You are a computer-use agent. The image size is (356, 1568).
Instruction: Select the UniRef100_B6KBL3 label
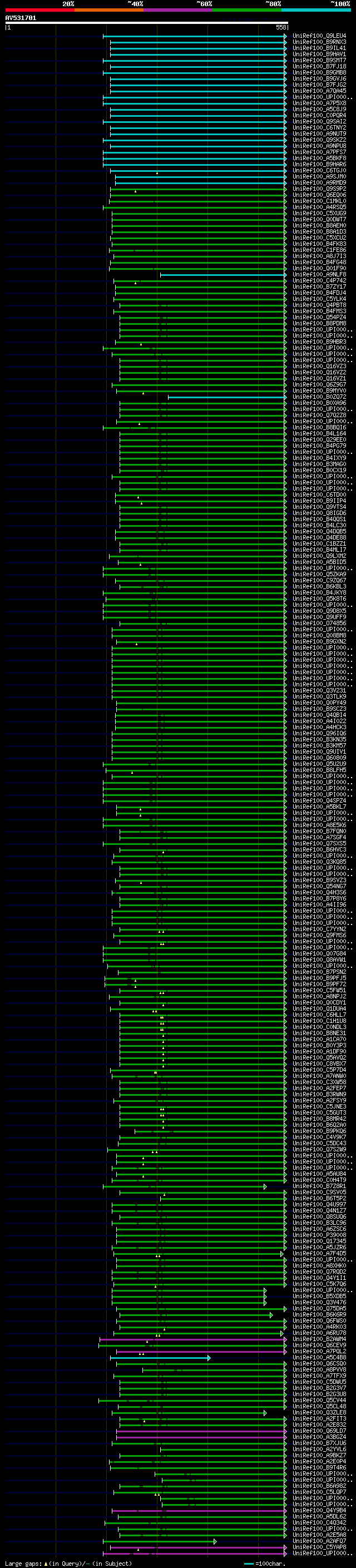(x=319, y=586)
